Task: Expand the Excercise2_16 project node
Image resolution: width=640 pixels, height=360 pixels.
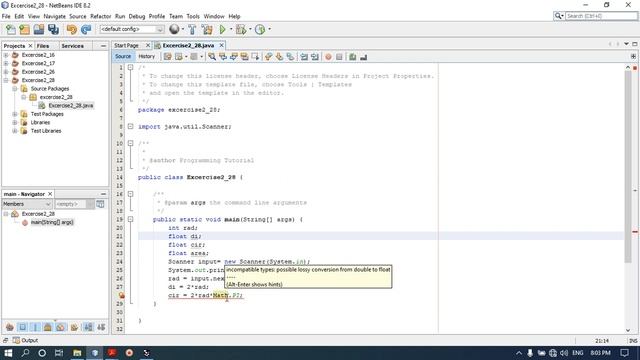Action: click(x=6, y=55)
